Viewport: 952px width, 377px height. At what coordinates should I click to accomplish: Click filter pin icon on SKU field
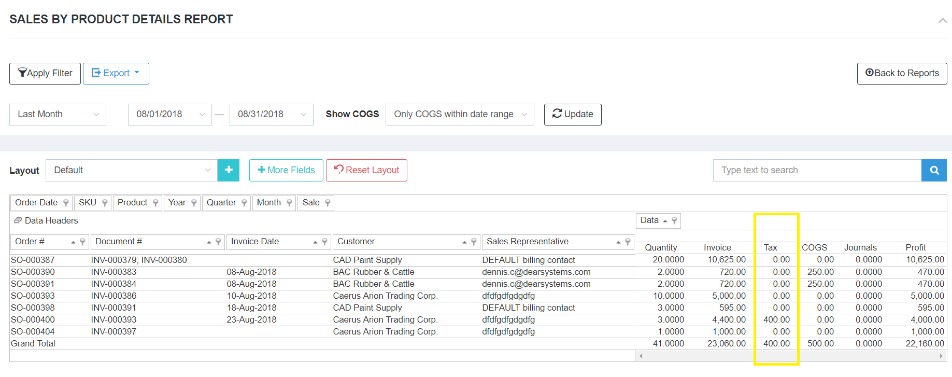click(104, 203)
